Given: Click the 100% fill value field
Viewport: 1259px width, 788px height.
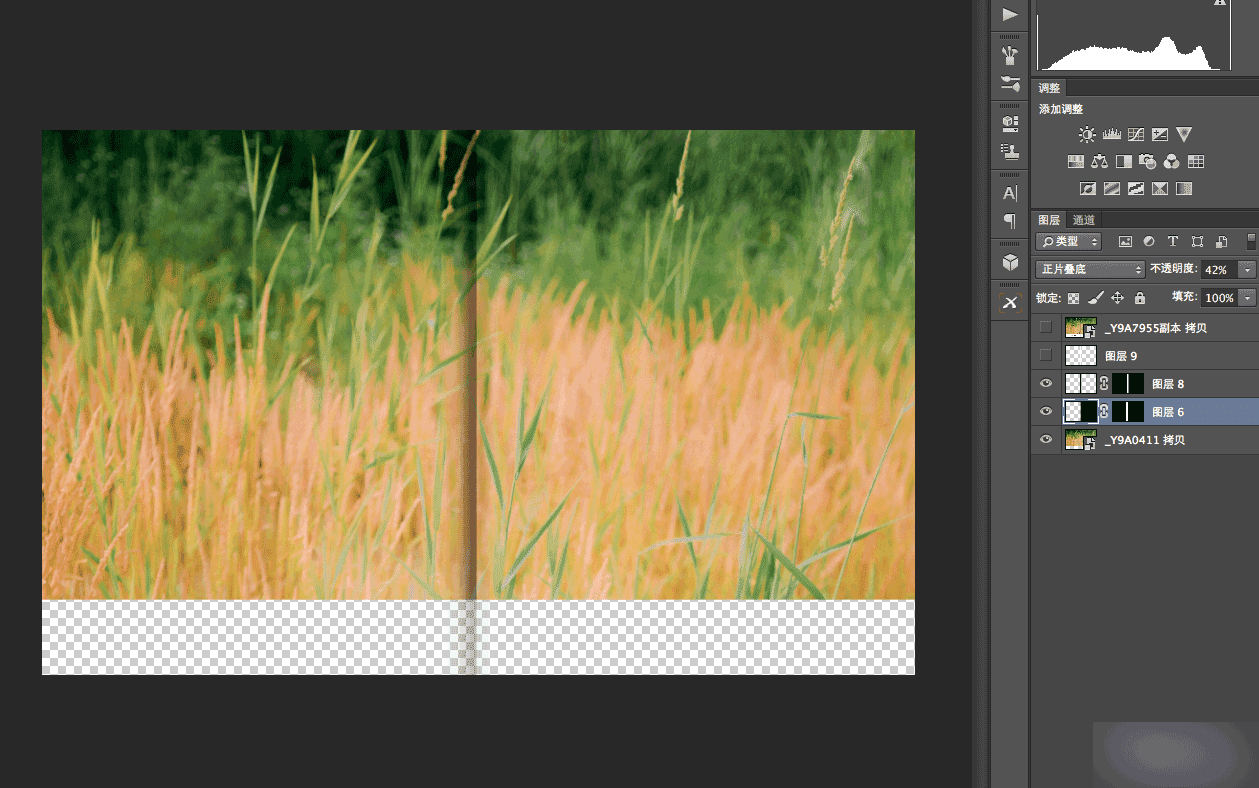Looking at the screenshot, I should tap(1219, 298).
